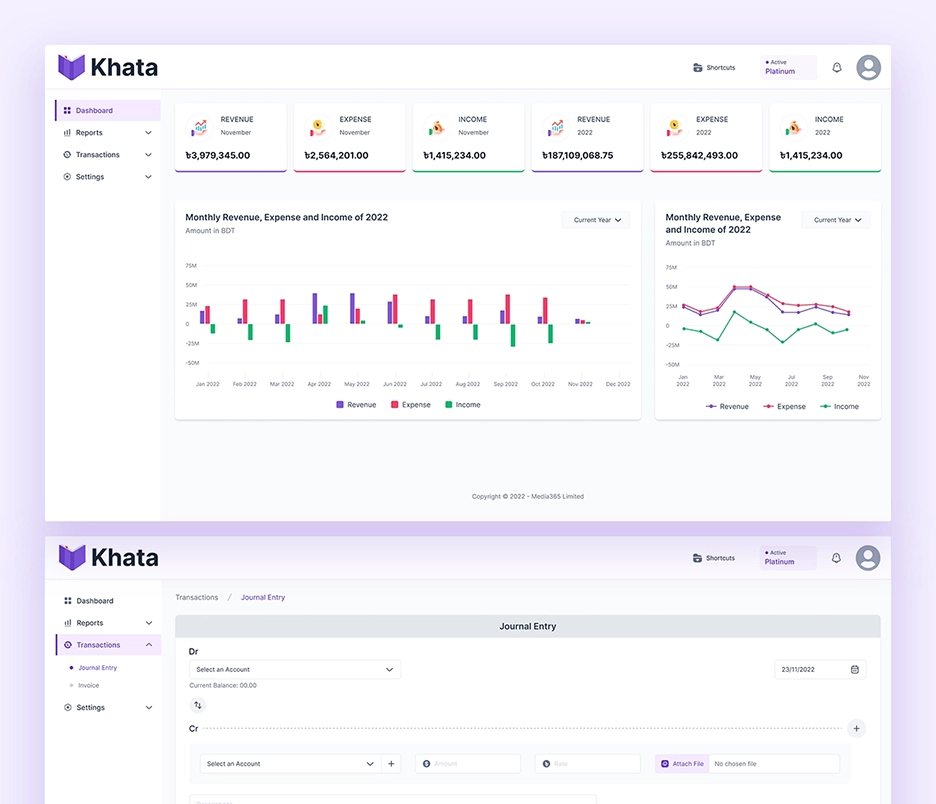Image resolution: width=936 pixels, height=804 pixels.
Task: Toggle the Expense series in the line chart legend
Action: 784,406
